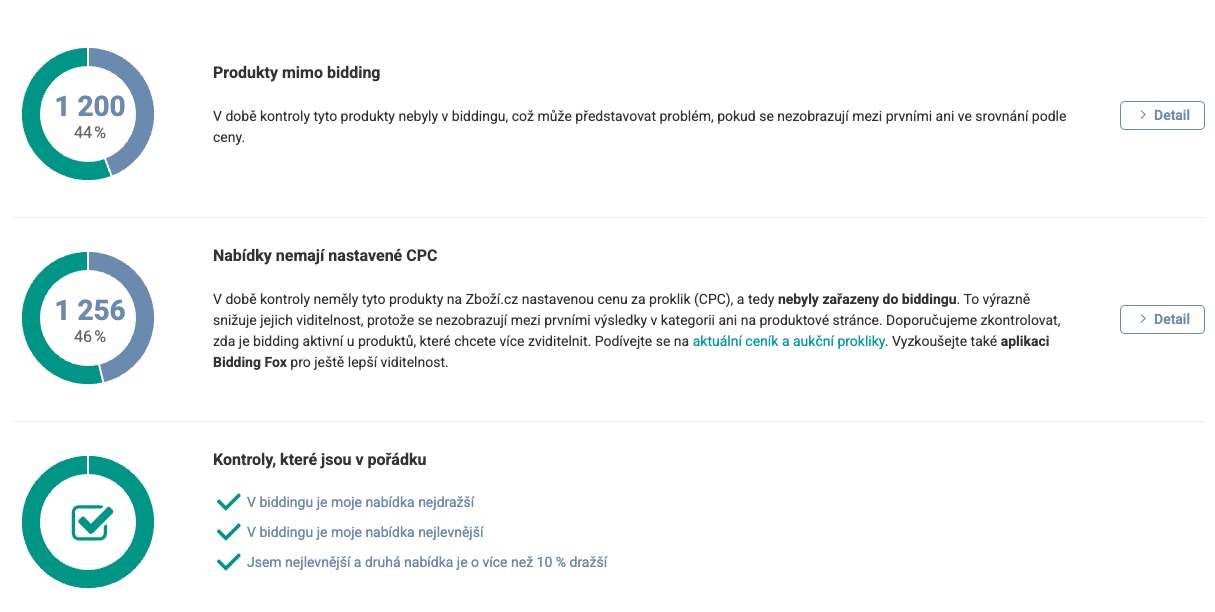The image size is (1215, 612).
Task: Open 'aktuální ceník a aukční prokliky' link
Action: [x=788, y=341]
